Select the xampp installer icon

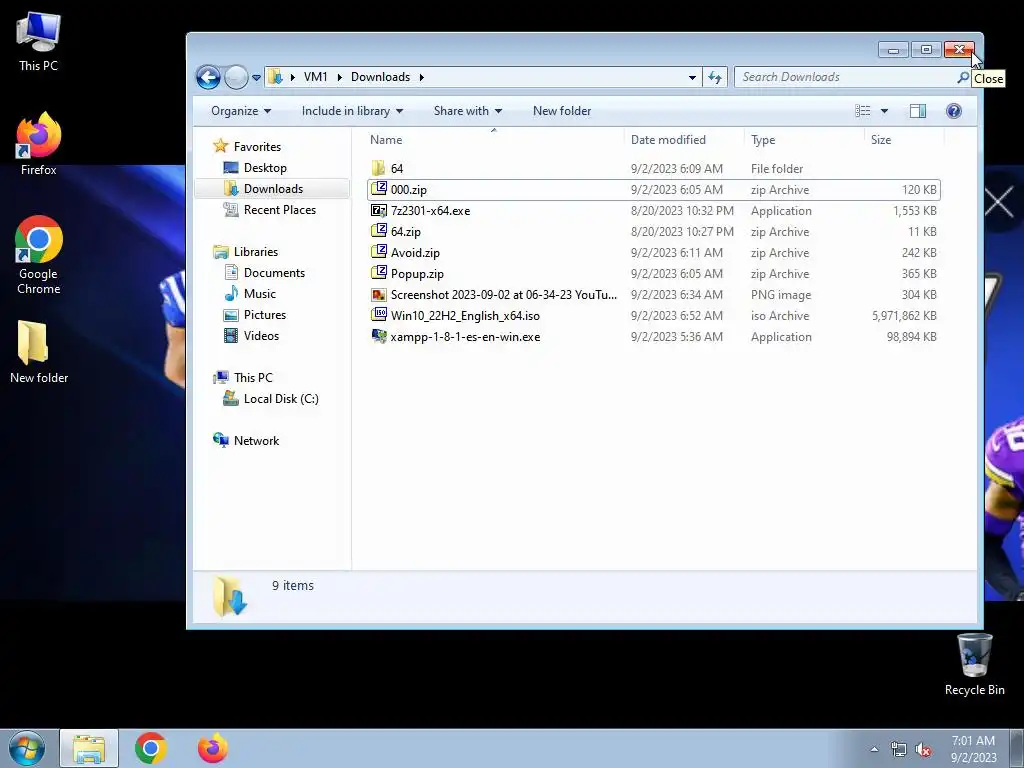[379, 336]
